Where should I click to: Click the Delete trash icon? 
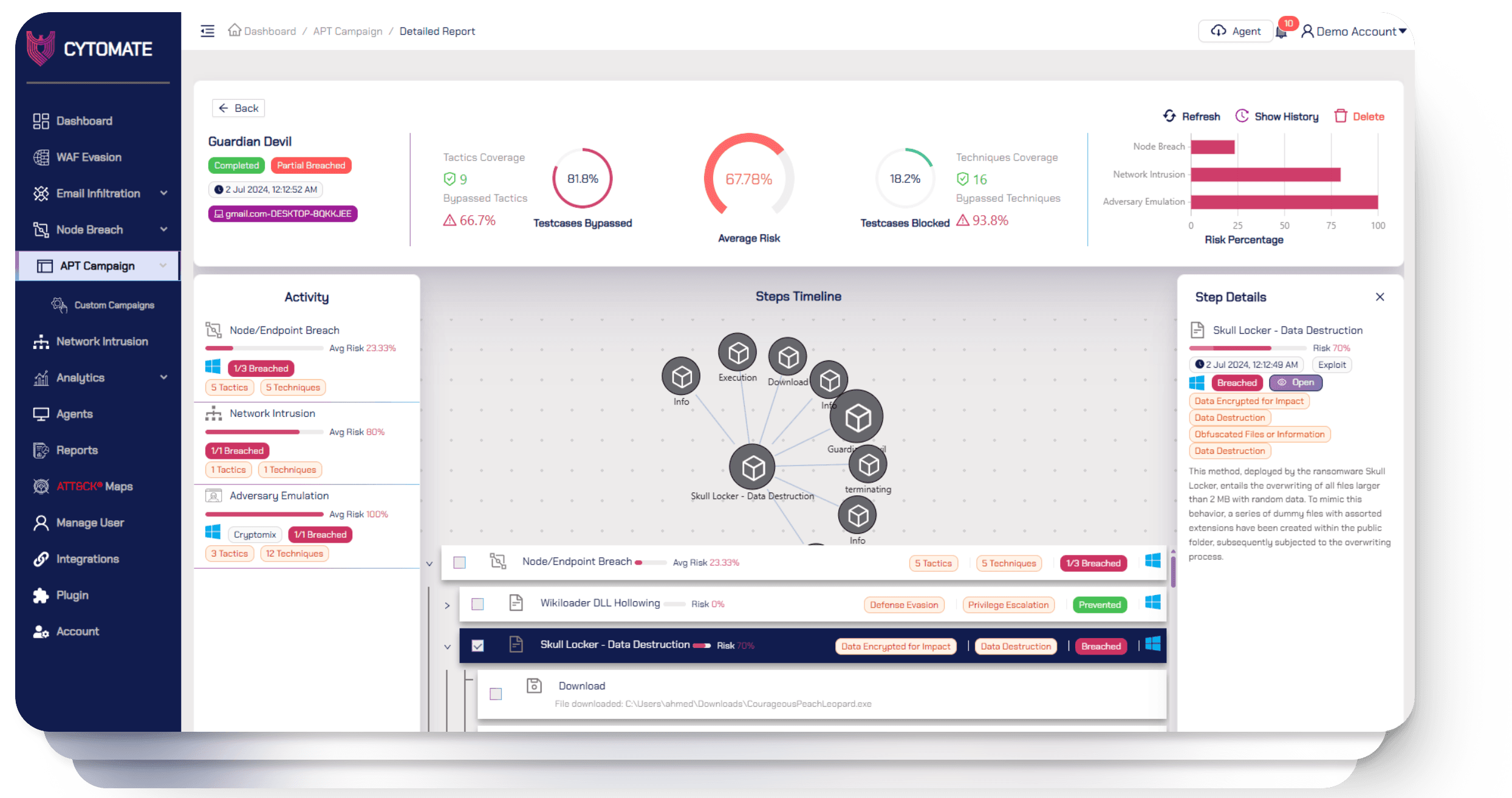(x=1341, y=115)
